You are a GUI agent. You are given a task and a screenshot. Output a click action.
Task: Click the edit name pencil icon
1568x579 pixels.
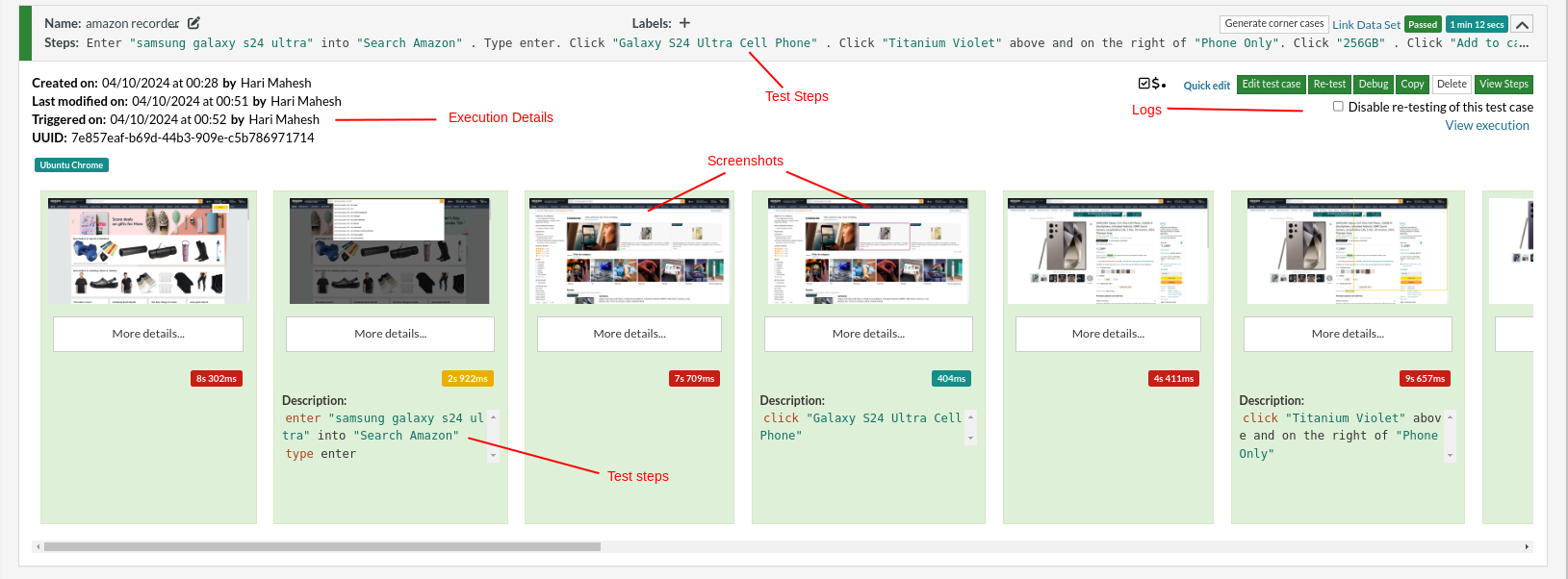(193, 23)
